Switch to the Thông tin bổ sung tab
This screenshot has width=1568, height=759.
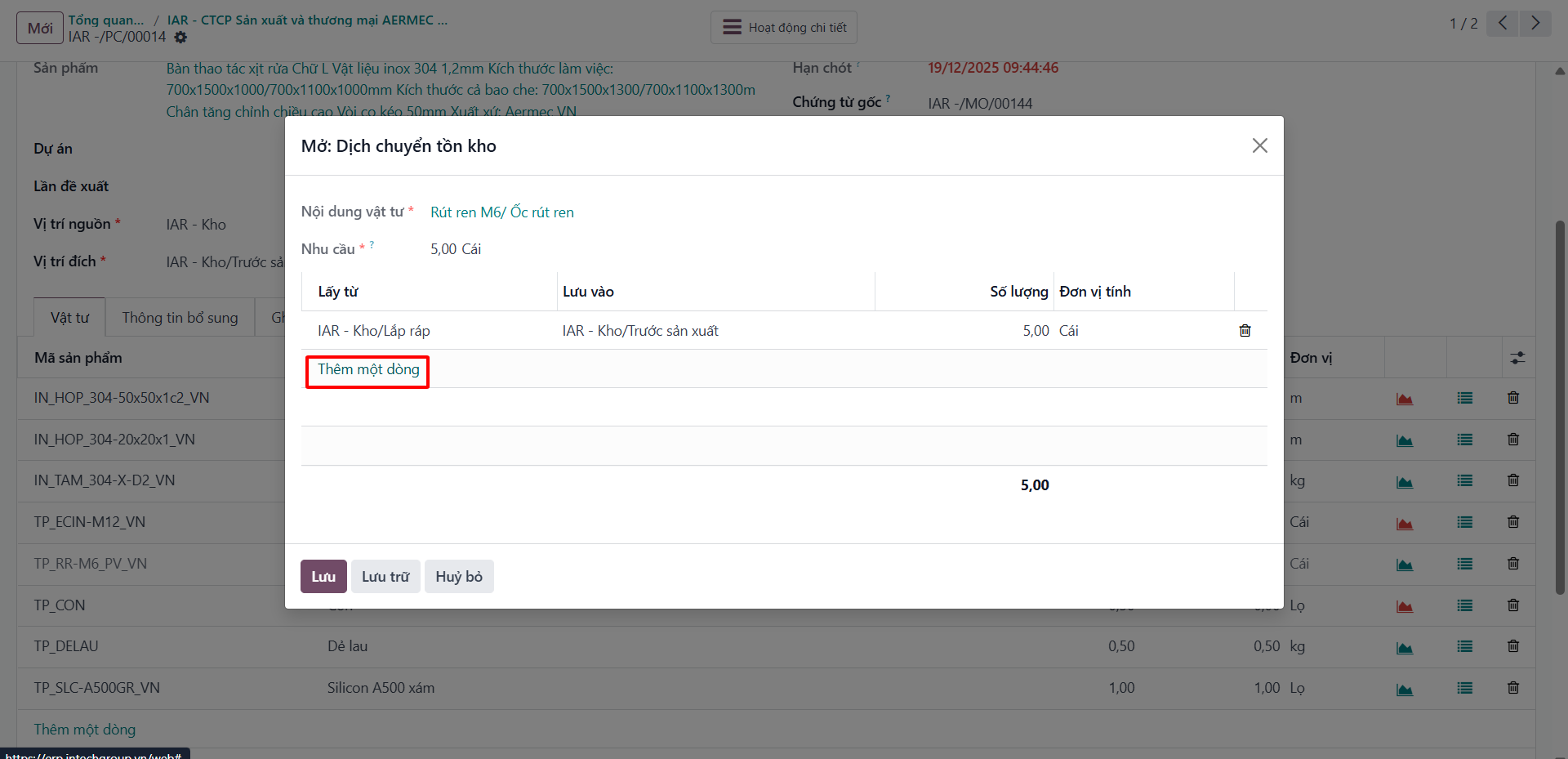(x=180, y=318)
